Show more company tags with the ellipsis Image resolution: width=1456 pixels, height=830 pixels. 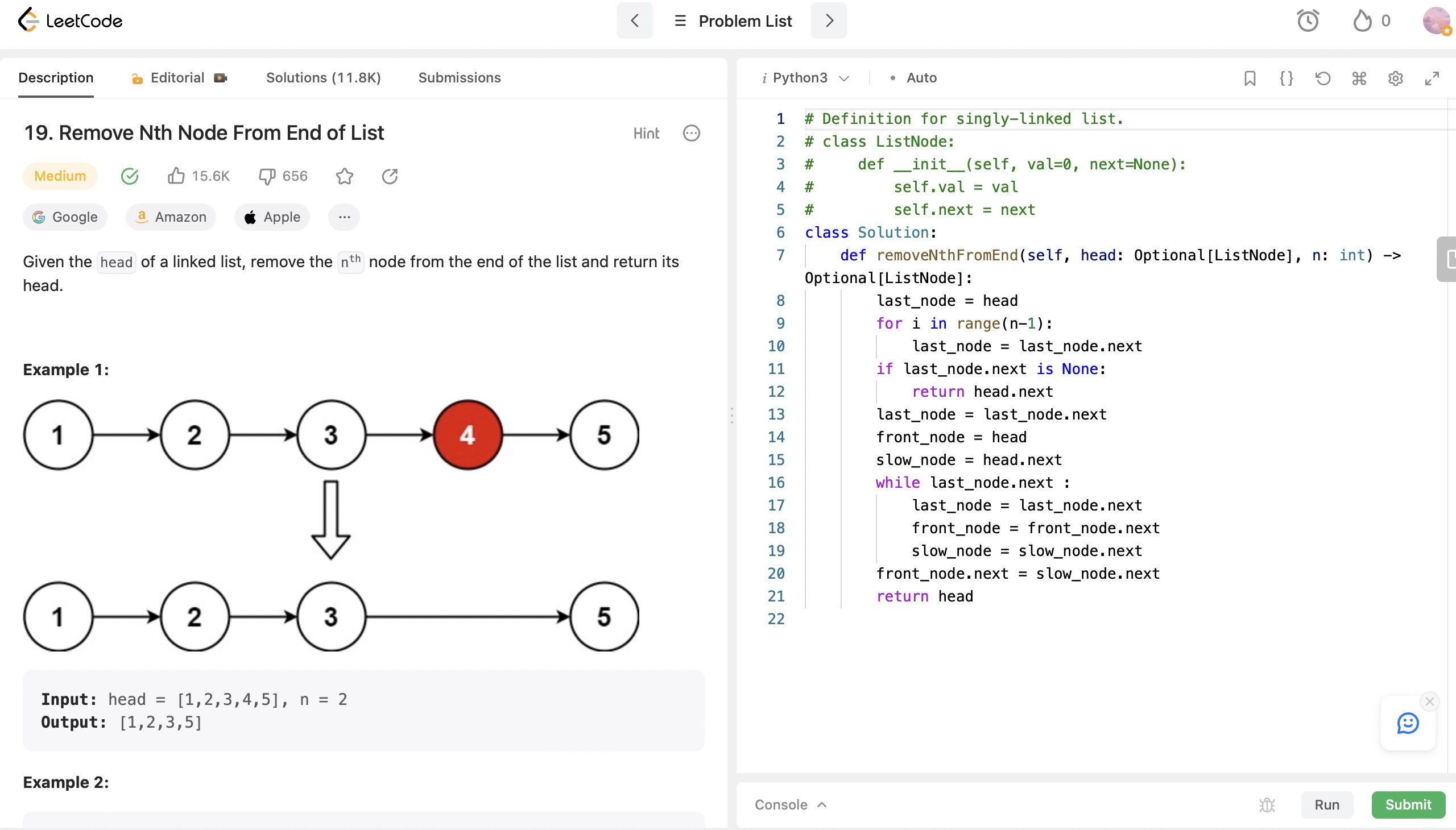[344, 217]
